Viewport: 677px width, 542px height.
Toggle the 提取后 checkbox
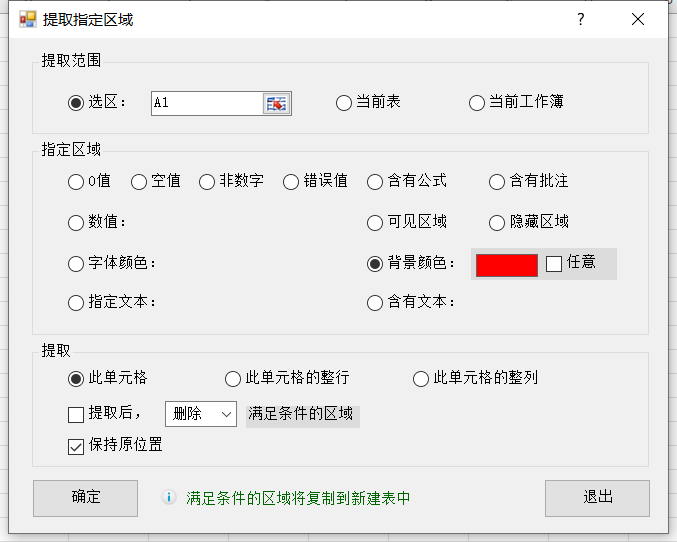click(x=76, y=414)
